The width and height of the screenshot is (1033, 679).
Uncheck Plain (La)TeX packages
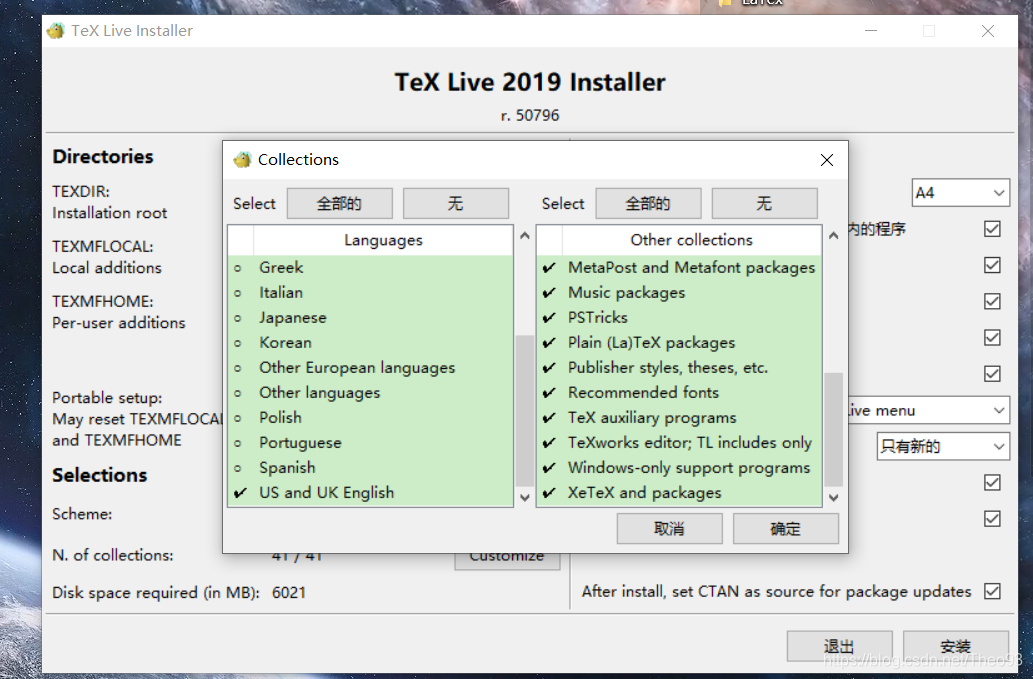click(x=679, y=342)
